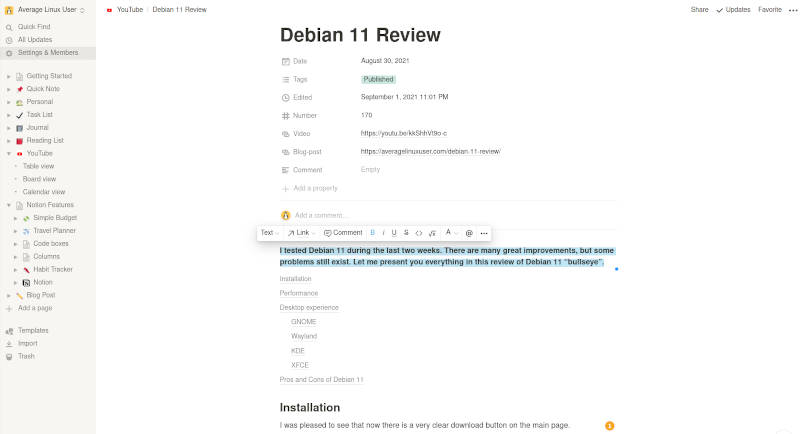The width and height of the screenshot is (800, 434).
Task: Jump to Pros and Cons of Debian 11
Action: pyautogui.click(x=321, y=379)
